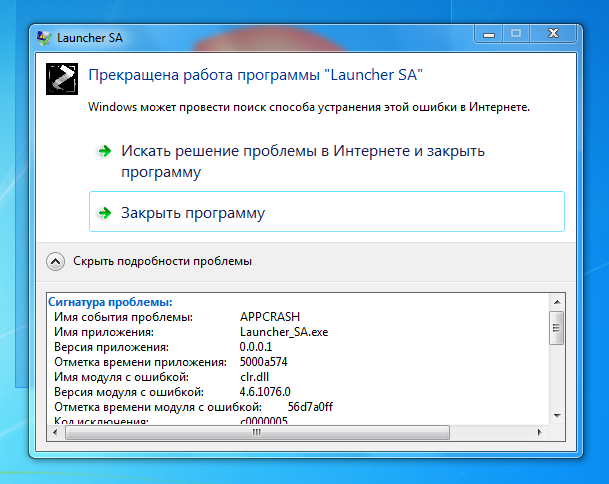The width and height of the screenshot is (609, 484).
Task: Click the label 'Отметка времени модуля с ошибкой:'
Action: coord(158,407)
